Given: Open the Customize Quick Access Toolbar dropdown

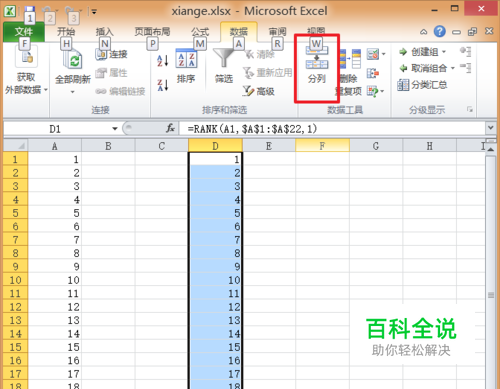Looking at the screenshot, I should click(94, 12).
